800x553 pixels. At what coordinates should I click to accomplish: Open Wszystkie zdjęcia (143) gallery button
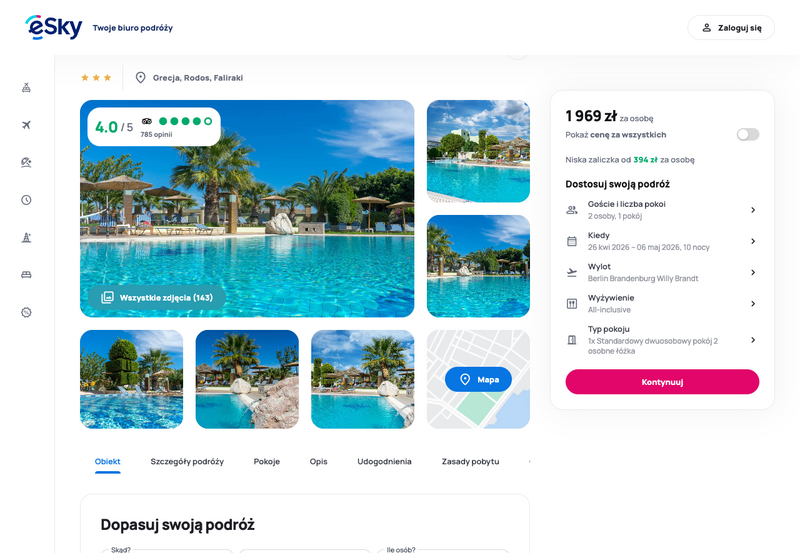click(x=157, y=297)
